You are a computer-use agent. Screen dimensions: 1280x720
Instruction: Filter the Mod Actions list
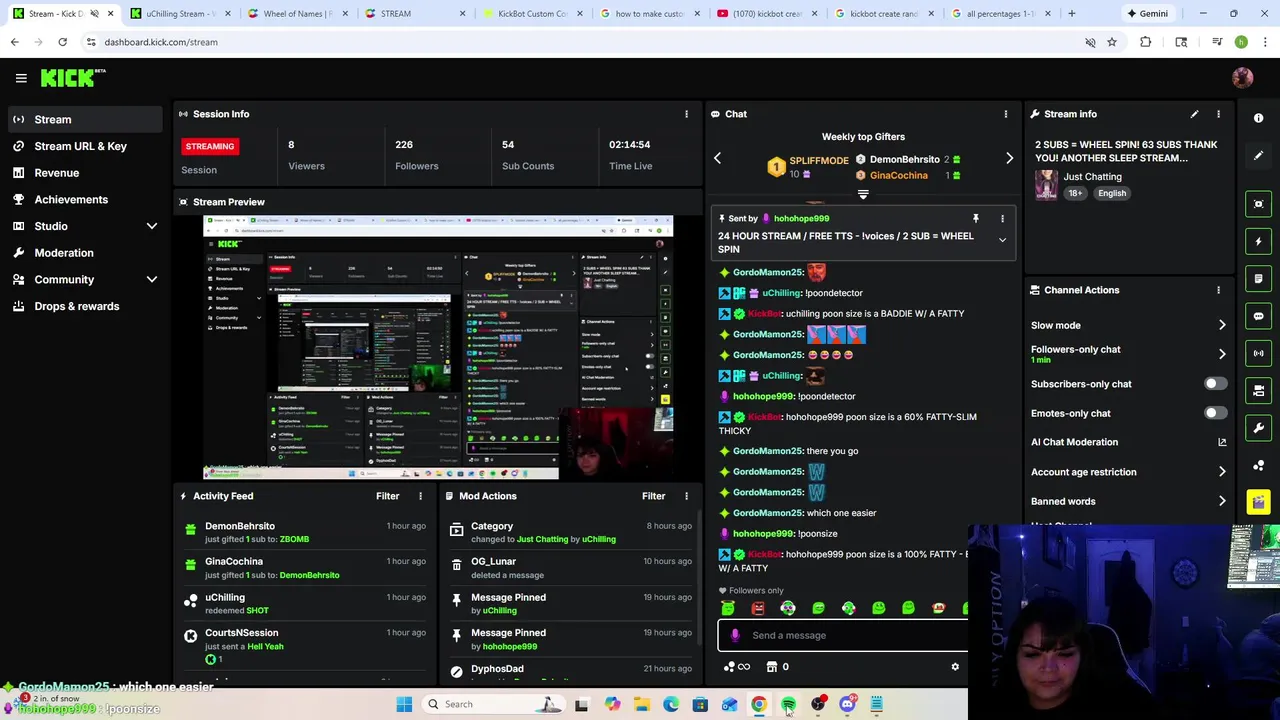653,496
